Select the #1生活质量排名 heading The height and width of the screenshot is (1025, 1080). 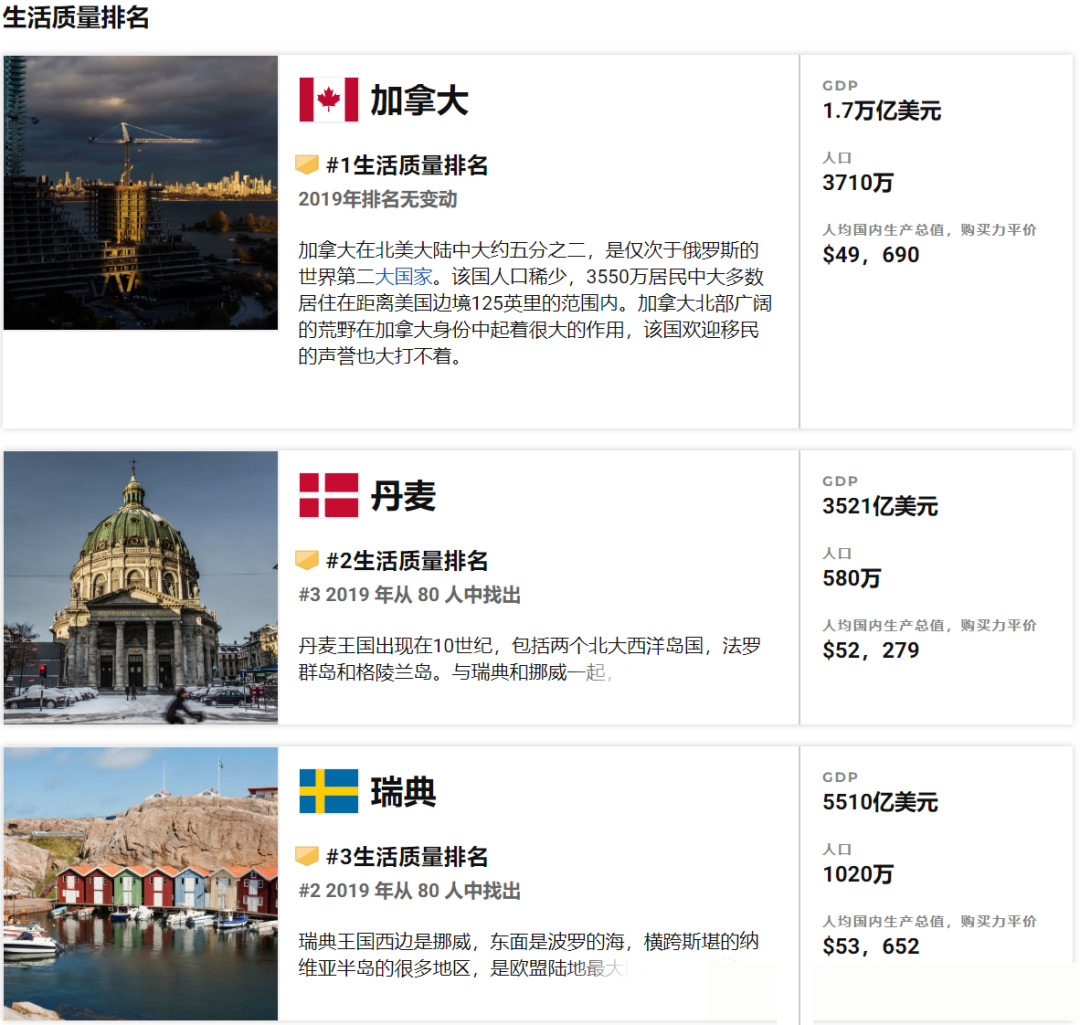407,166
